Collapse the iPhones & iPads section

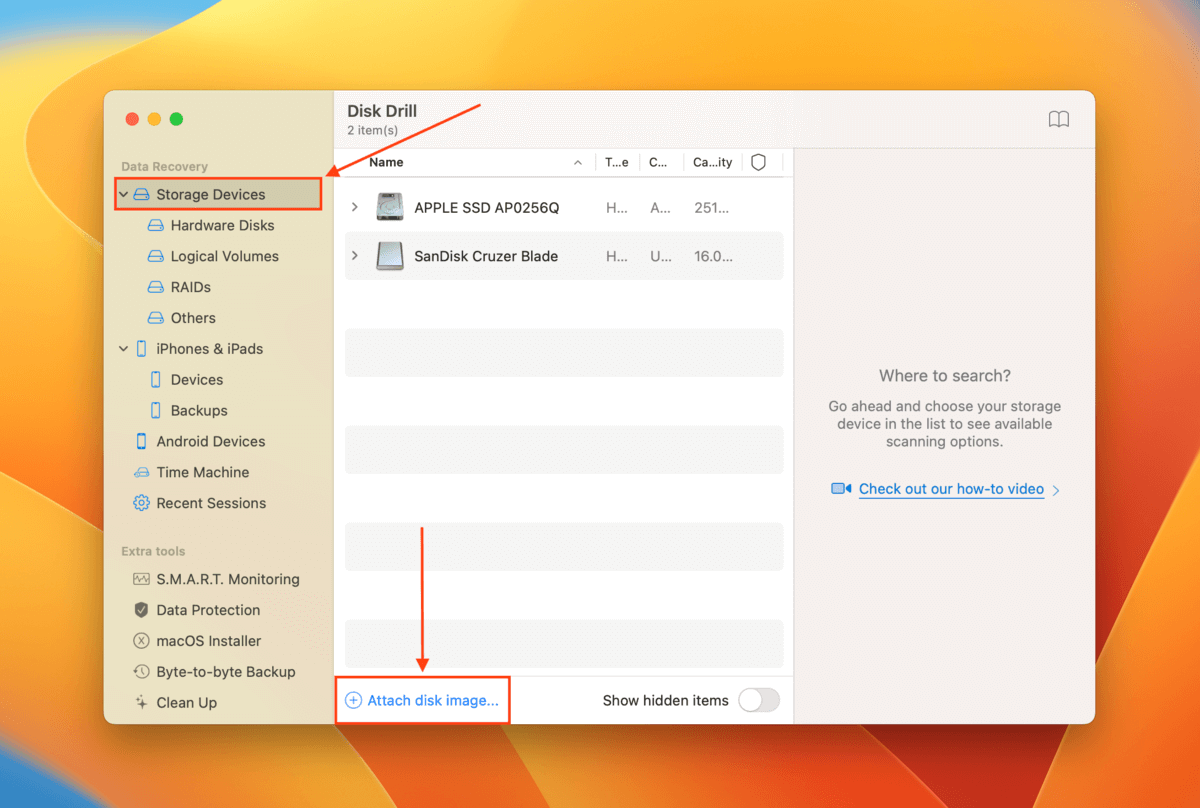click(123, 349)
